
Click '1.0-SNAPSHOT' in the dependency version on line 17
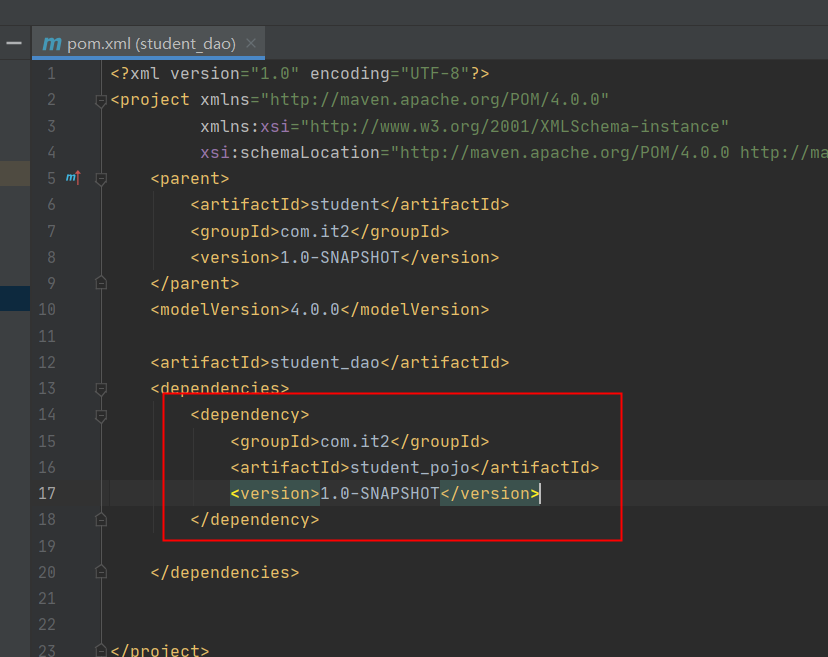[x=380, y=493]
